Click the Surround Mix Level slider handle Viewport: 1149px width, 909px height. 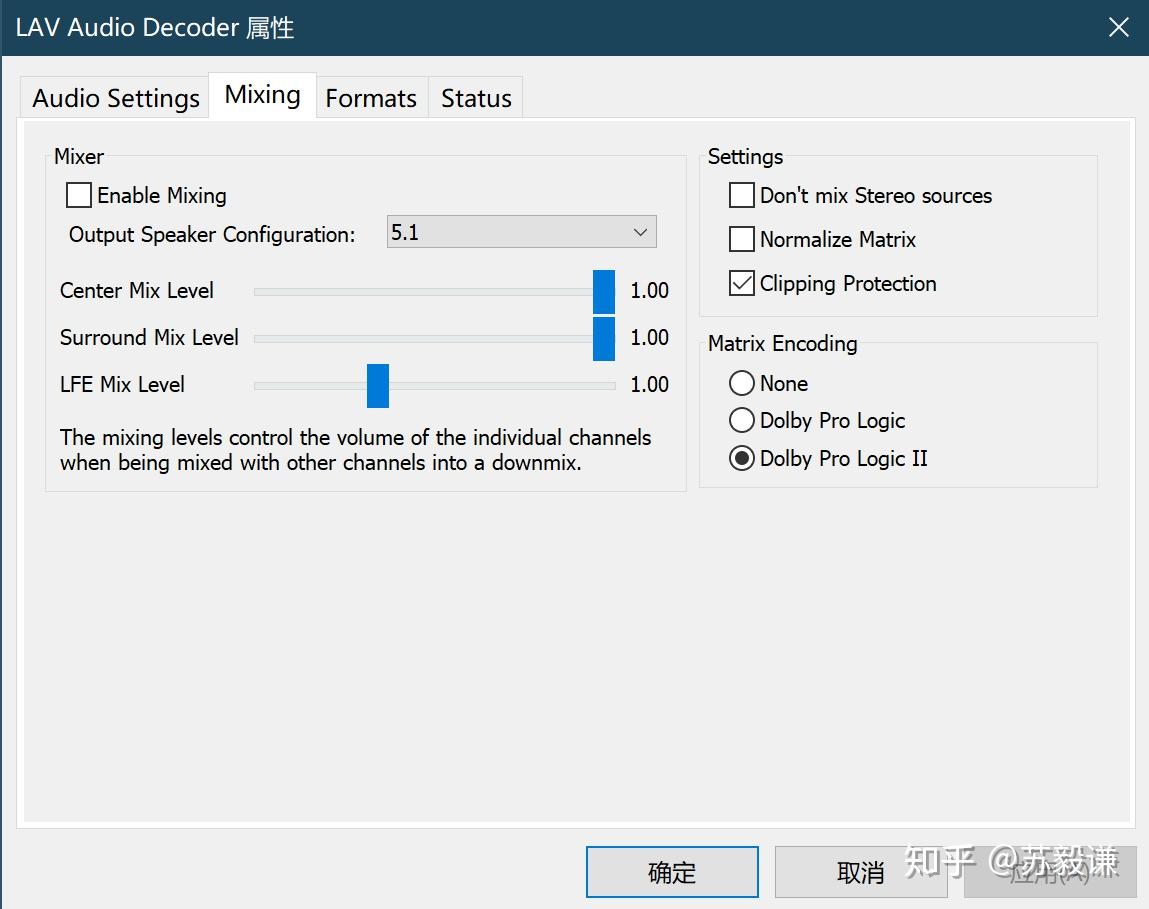point(604,339)
